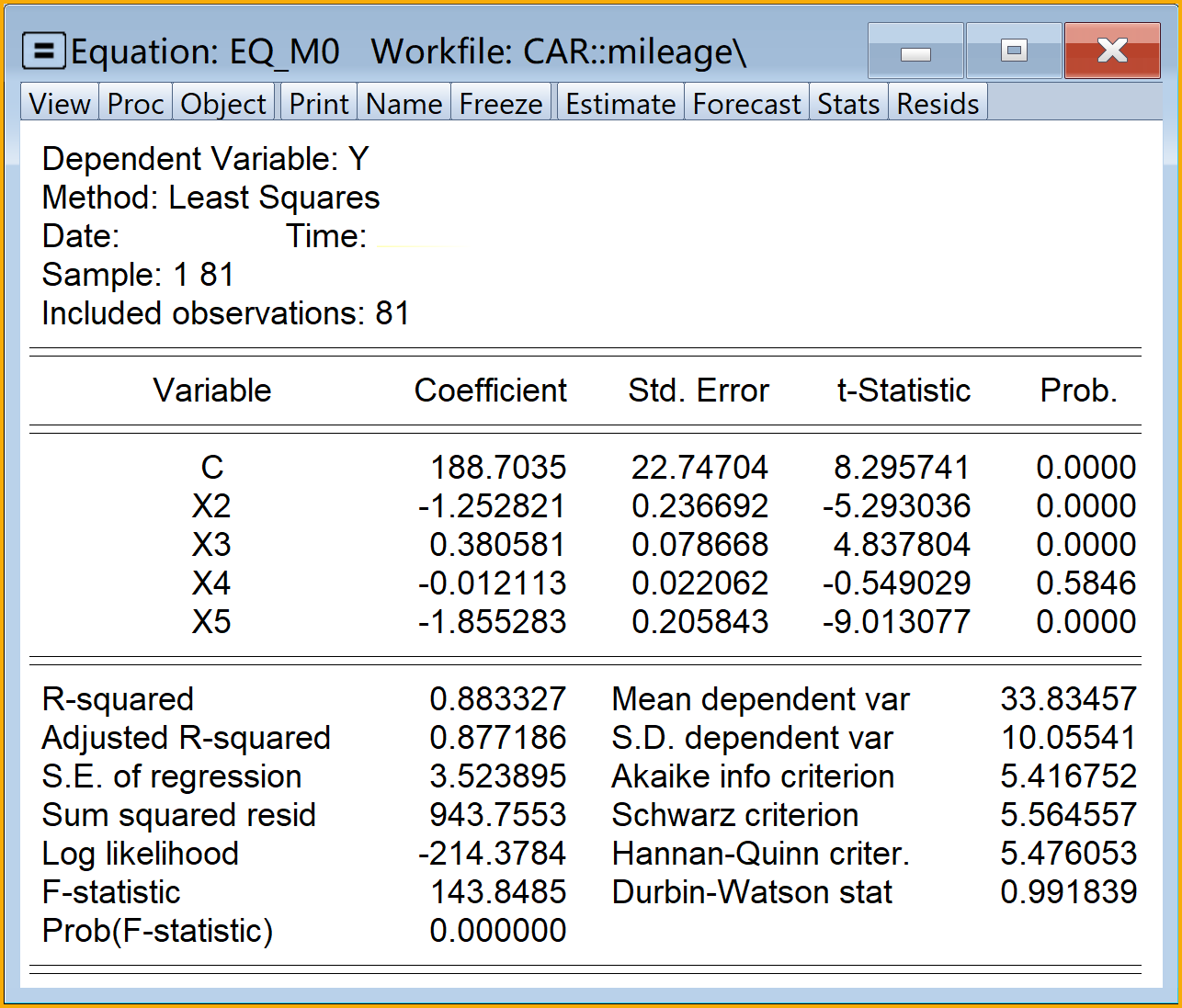Click the X4 variable row label
1182x1008 pixels.
(211, 583)
